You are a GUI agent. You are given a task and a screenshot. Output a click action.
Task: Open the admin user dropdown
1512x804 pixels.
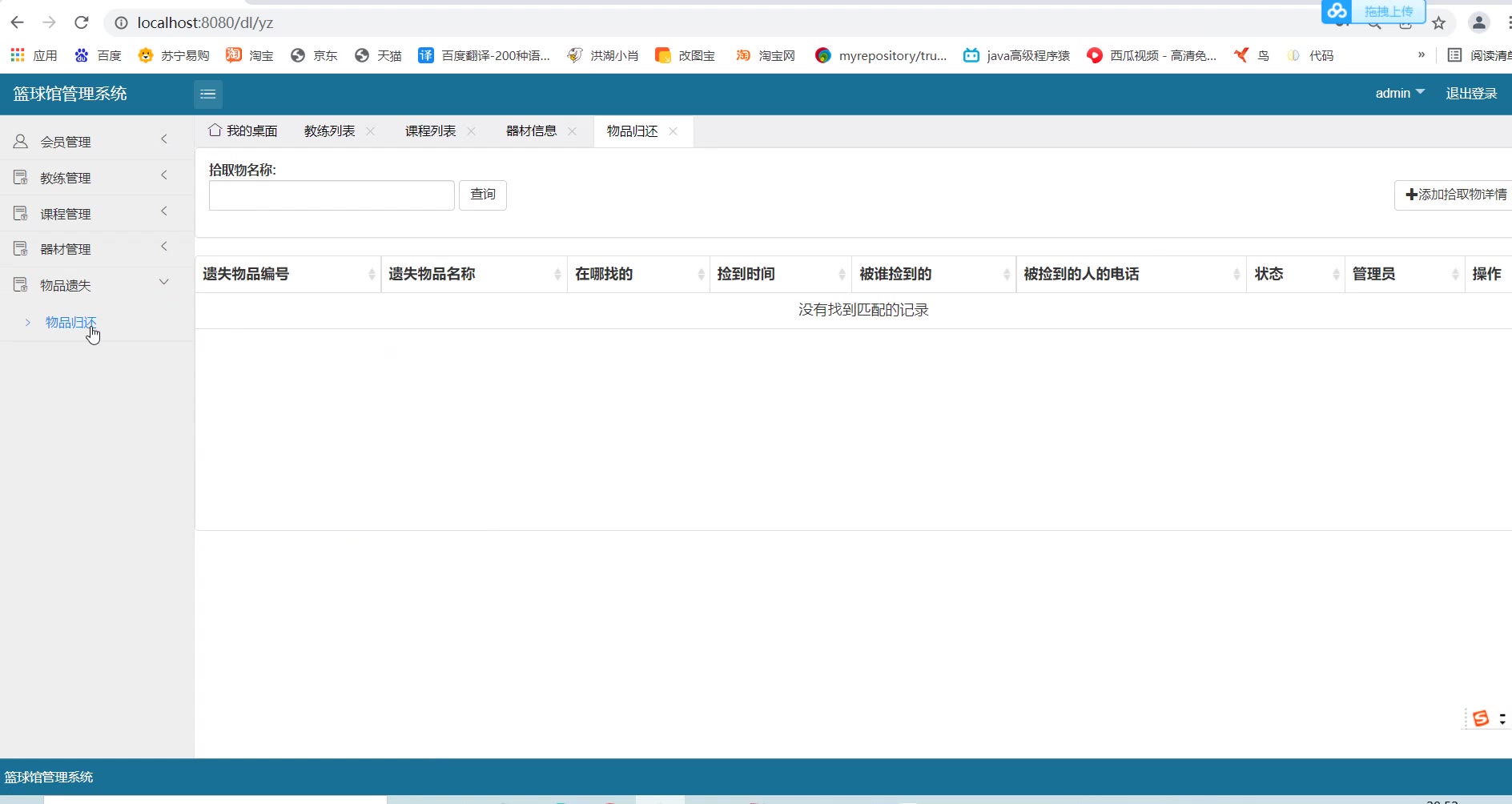(x=1399, y=94)
